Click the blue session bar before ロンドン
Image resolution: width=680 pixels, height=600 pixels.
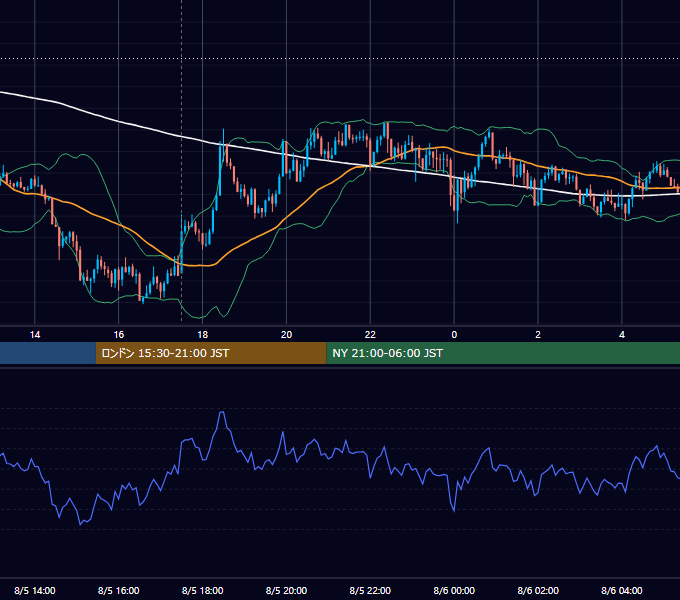click(48, 353)
